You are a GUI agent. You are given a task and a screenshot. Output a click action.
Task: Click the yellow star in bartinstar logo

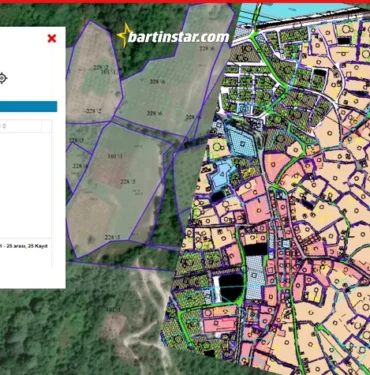click(124, 35)
